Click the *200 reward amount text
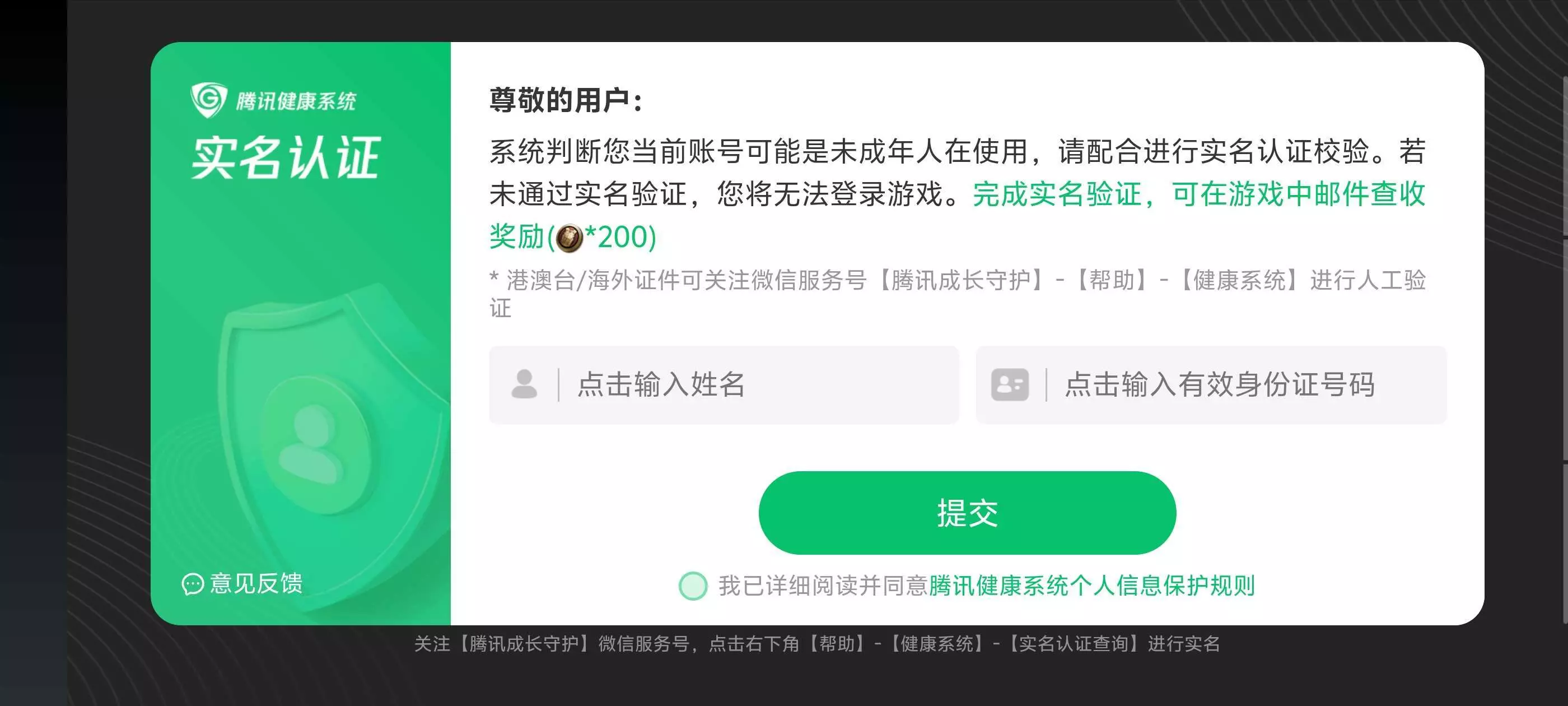This screenshot has width=1568, height=706. point(620,238)
